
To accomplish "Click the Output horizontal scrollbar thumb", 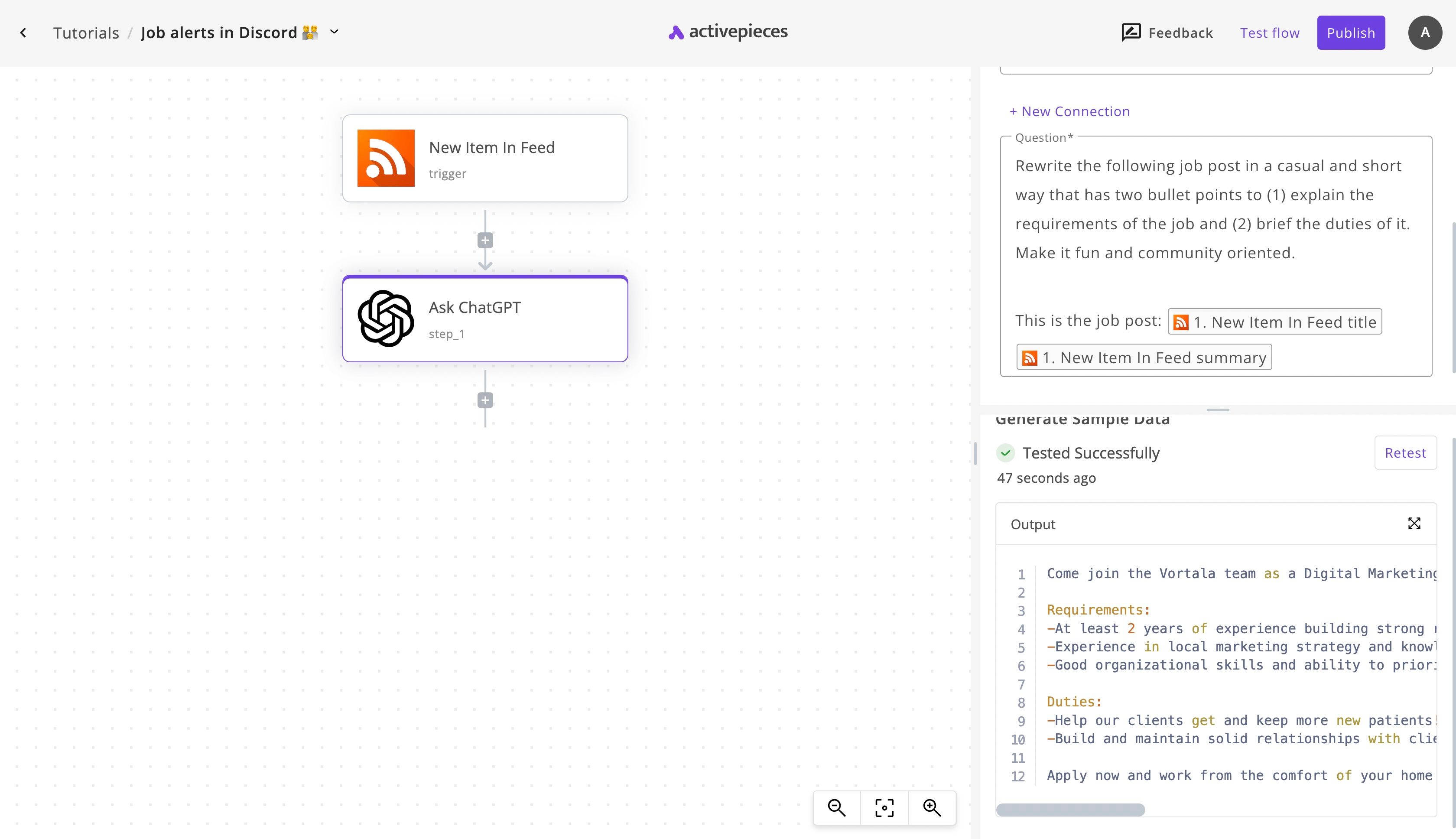I will (1070, 810).
